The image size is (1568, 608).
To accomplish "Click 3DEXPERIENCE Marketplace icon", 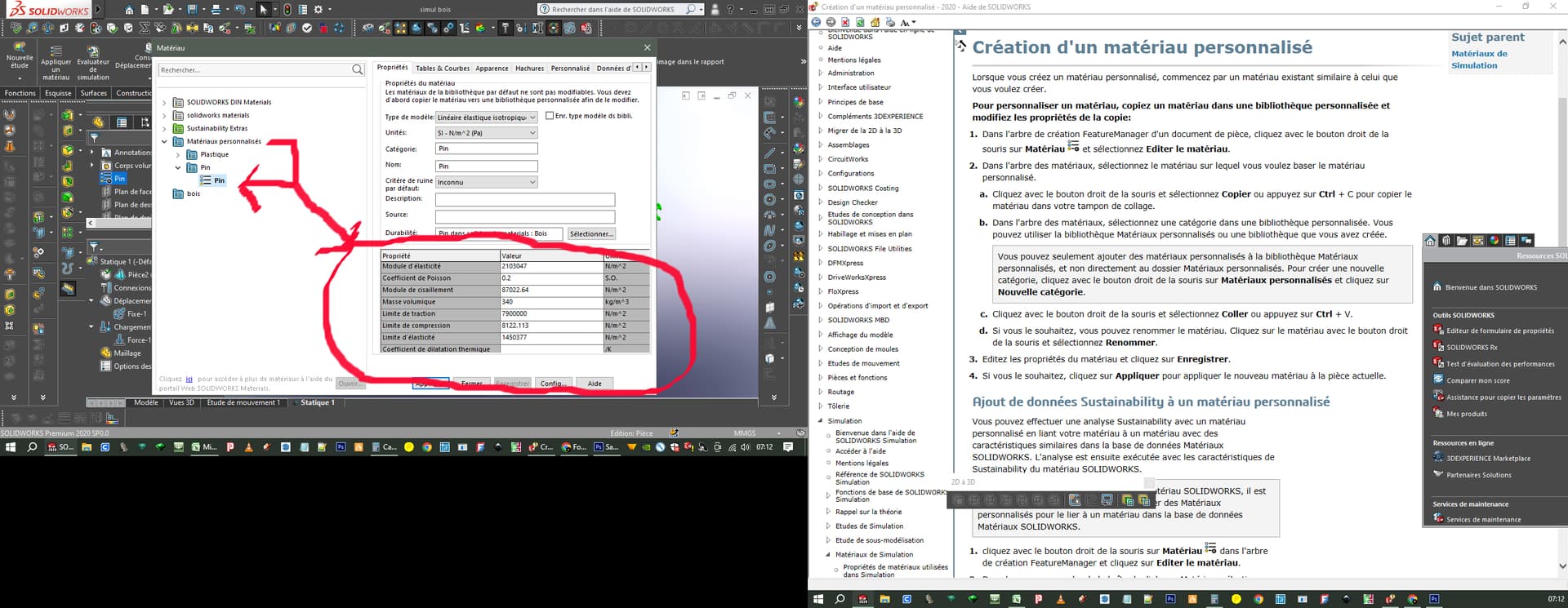I will point(1438,458).
